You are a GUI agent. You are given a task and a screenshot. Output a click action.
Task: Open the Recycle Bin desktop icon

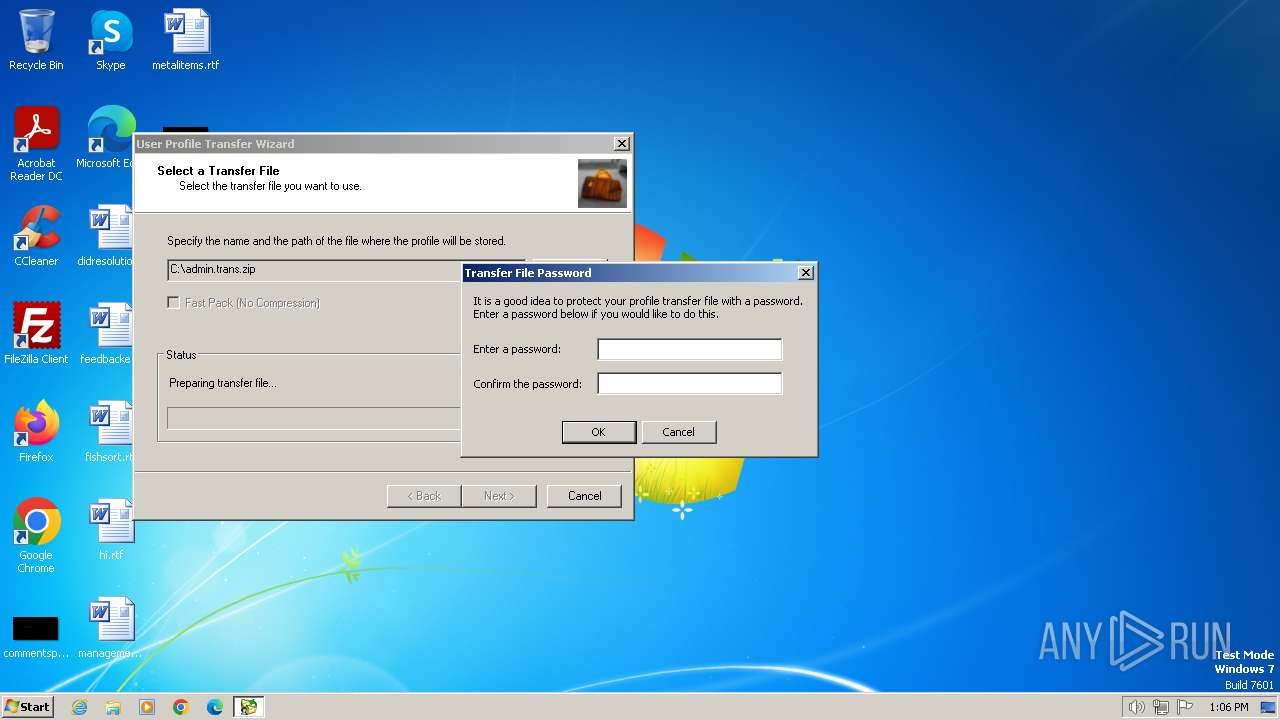pos(36,40)
